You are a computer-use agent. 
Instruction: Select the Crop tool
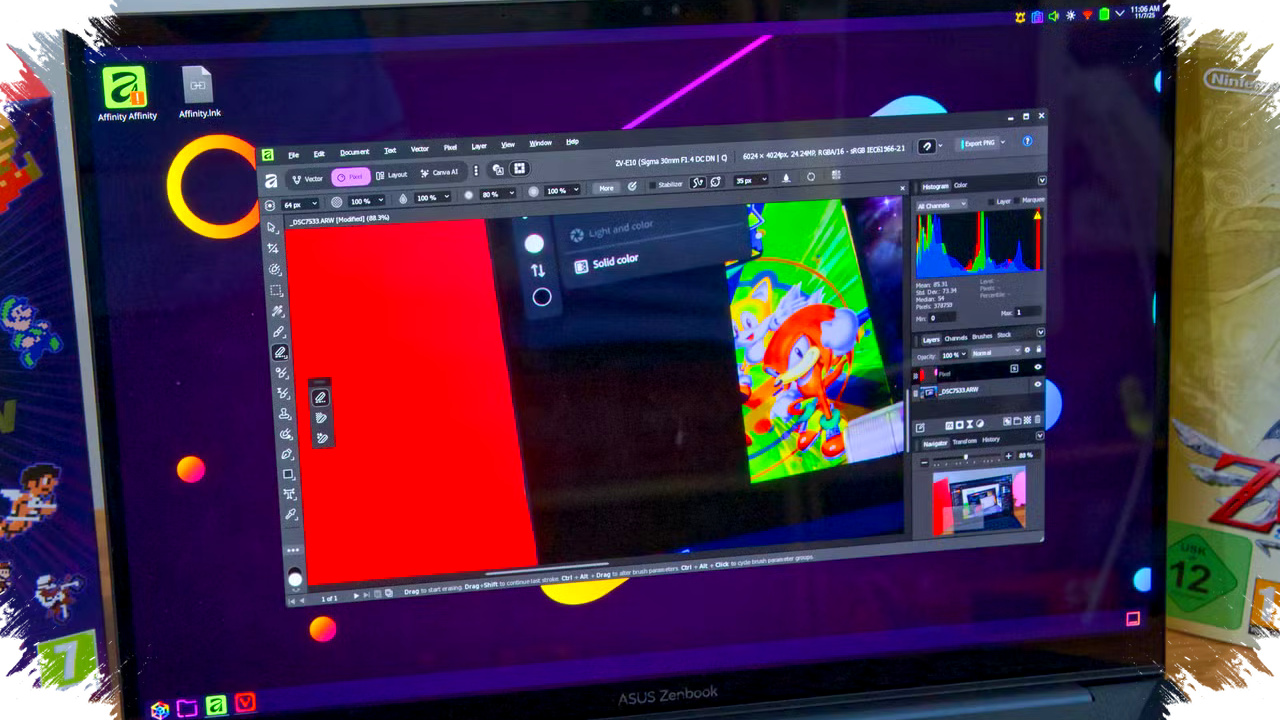click(x=273, y=249)
